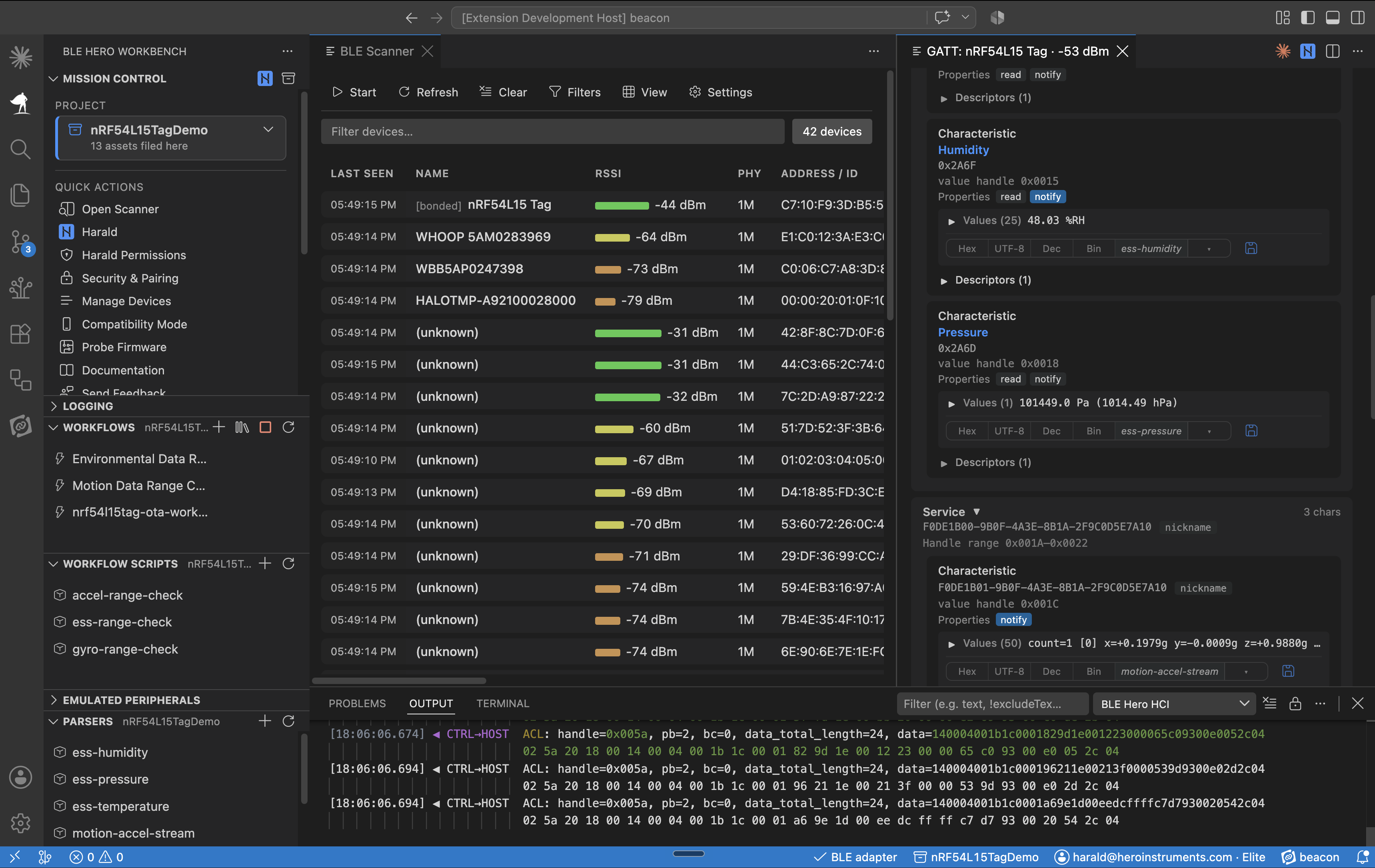
Task: Open the scanner View options
Action: pos(645,92)
